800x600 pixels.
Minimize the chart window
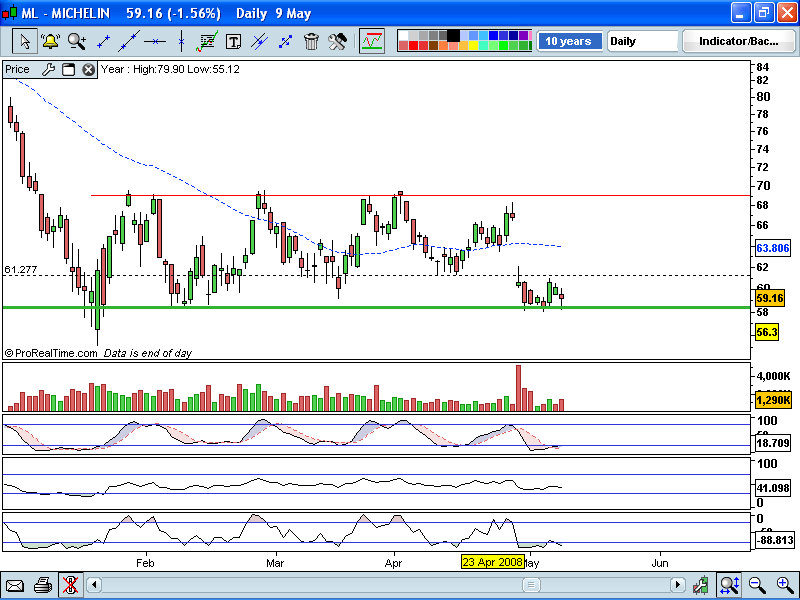(741, 13)
